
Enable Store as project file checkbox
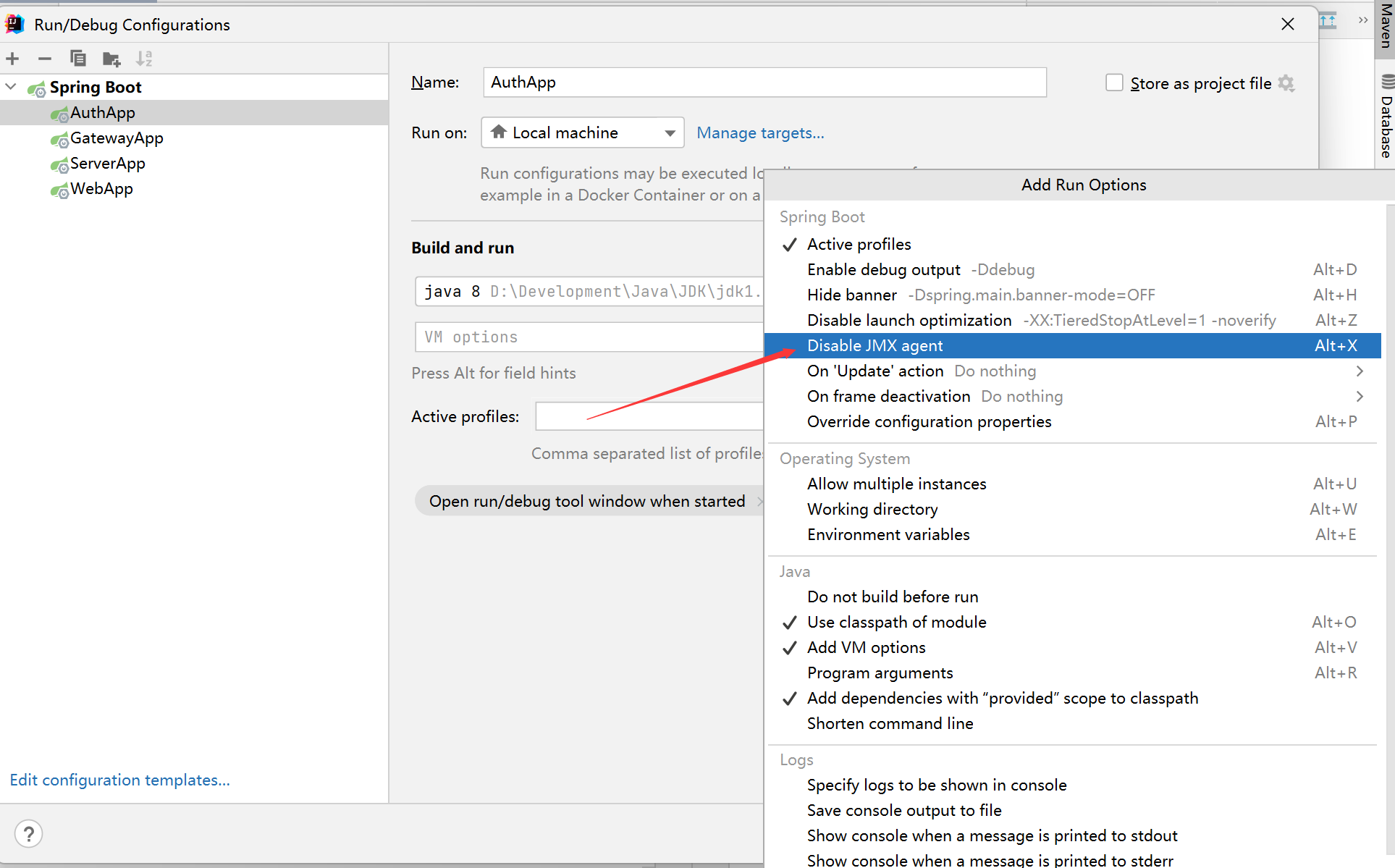(x=1114, y=83)
